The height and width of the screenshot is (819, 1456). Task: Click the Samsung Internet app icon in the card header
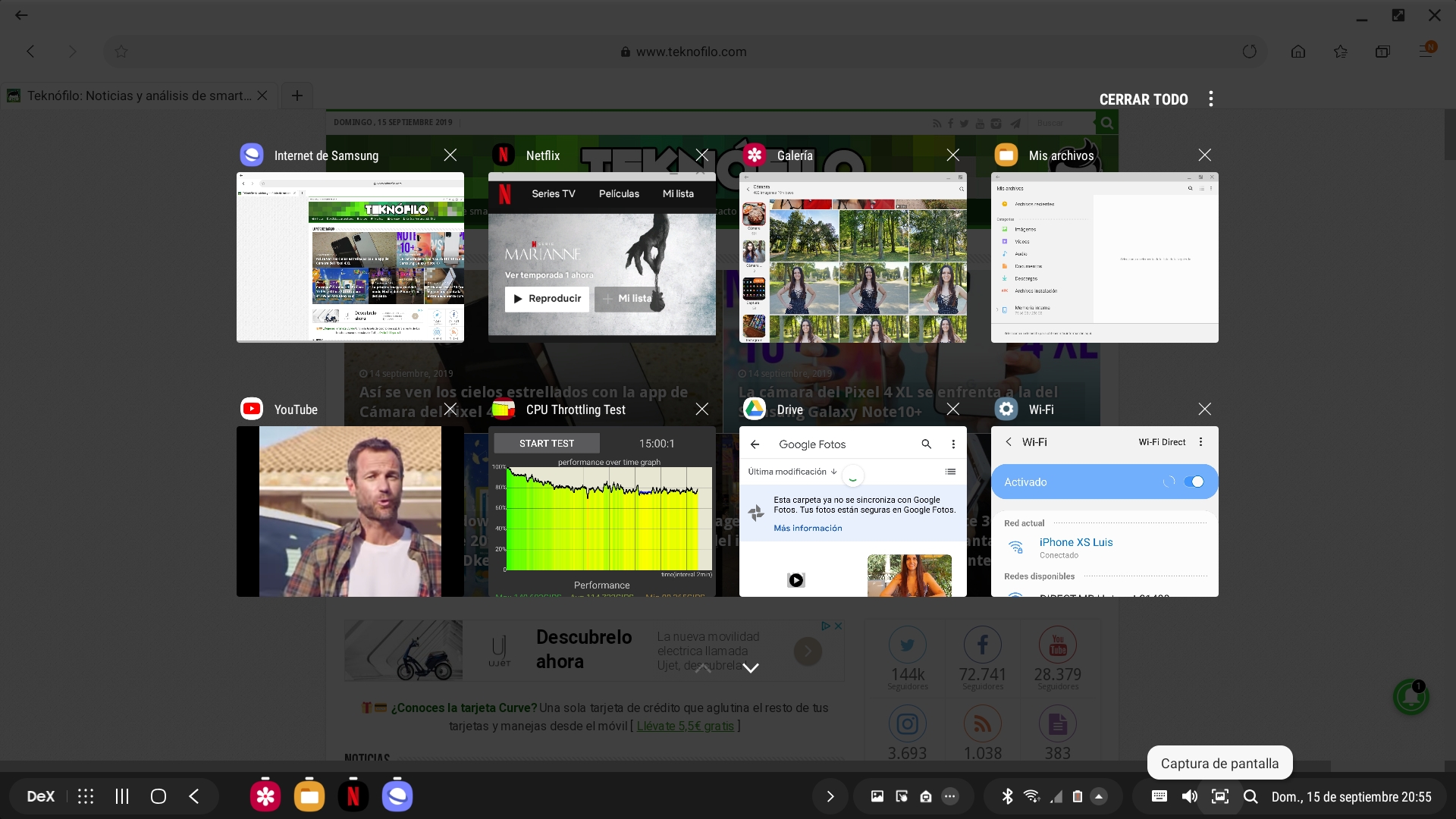[252, 155]
